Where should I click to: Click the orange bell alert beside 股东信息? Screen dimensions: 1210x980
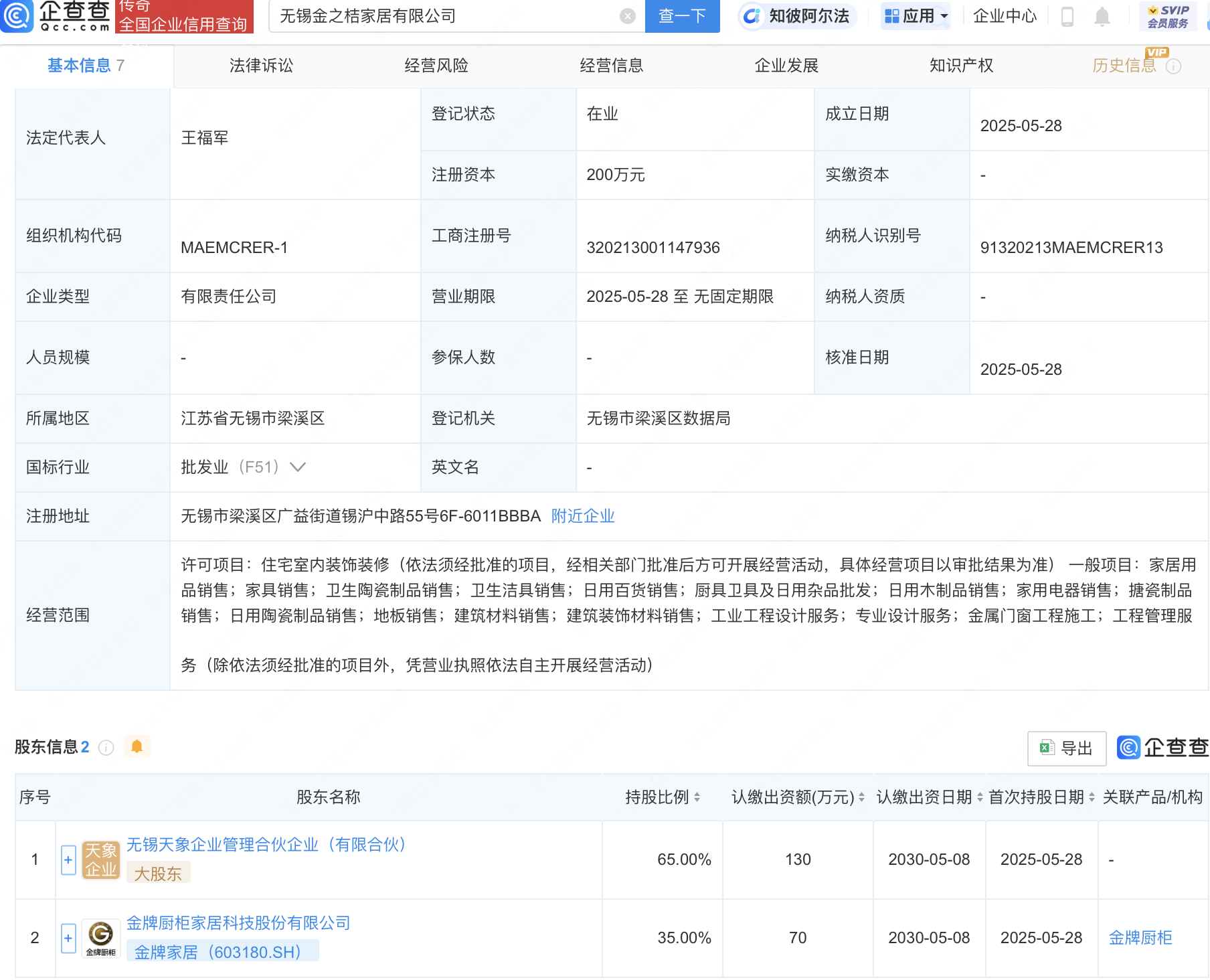[137, 746]
